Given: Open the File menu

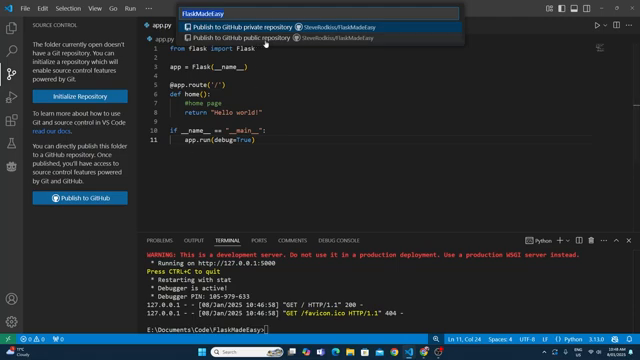Looking at the screenshot, I should [x=25, y=9].
